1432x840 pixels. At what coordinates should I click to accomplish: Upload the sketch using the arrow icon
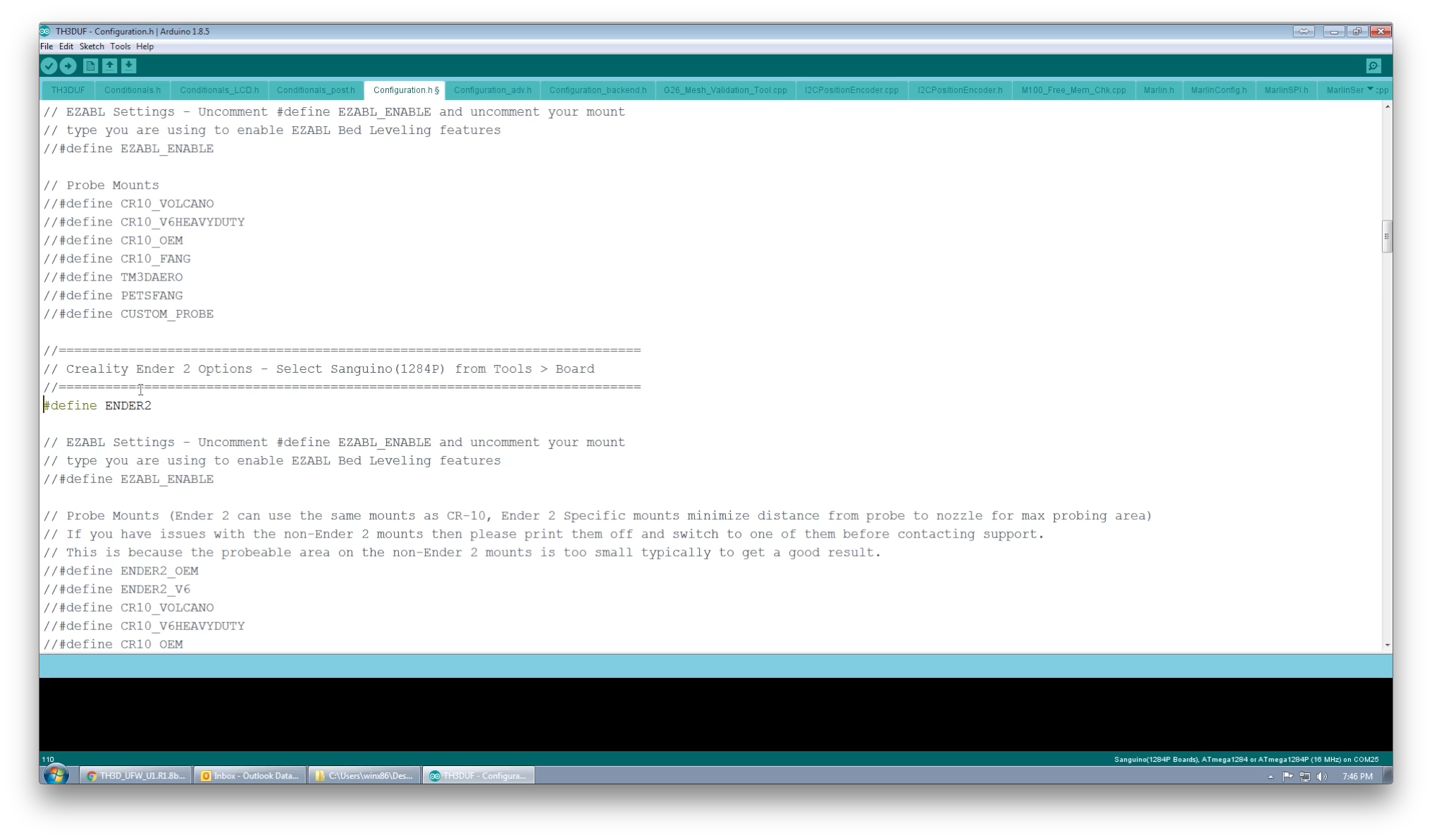pos(69,66)
